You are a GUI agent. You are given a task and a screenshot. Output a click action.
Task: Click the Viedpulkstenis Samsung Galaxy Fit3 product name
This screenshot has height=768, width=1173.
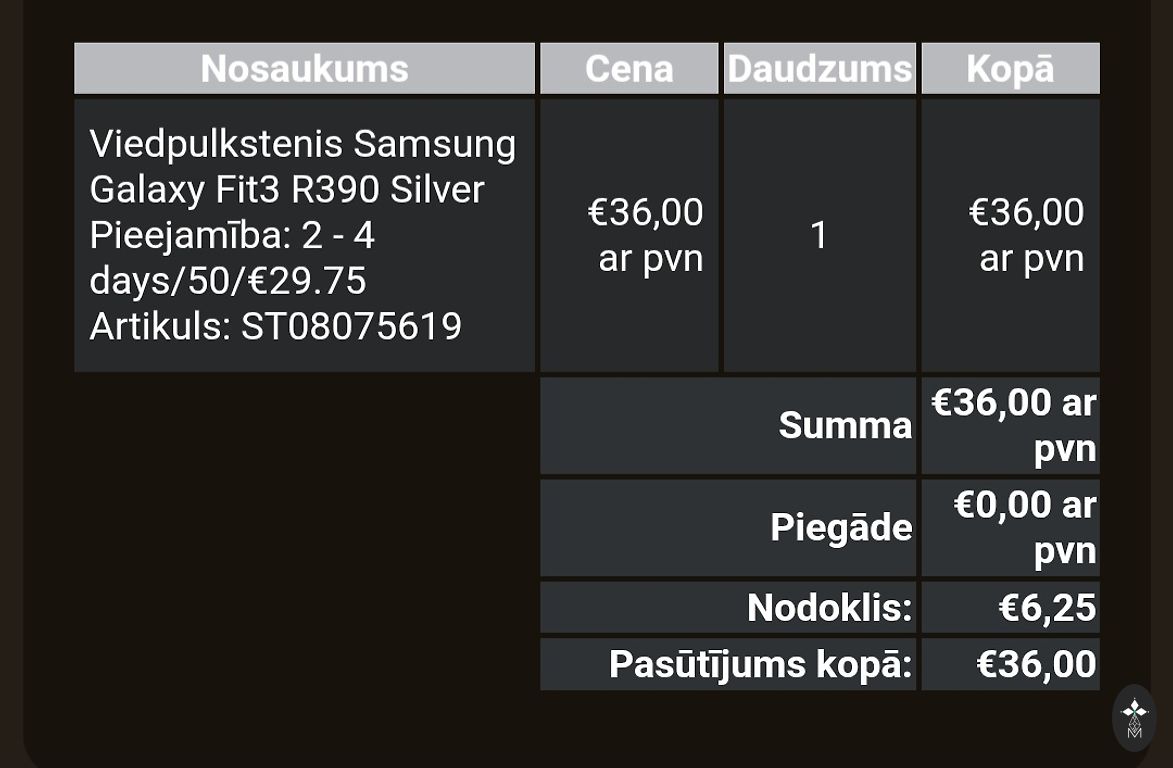[x=302, y=166]
